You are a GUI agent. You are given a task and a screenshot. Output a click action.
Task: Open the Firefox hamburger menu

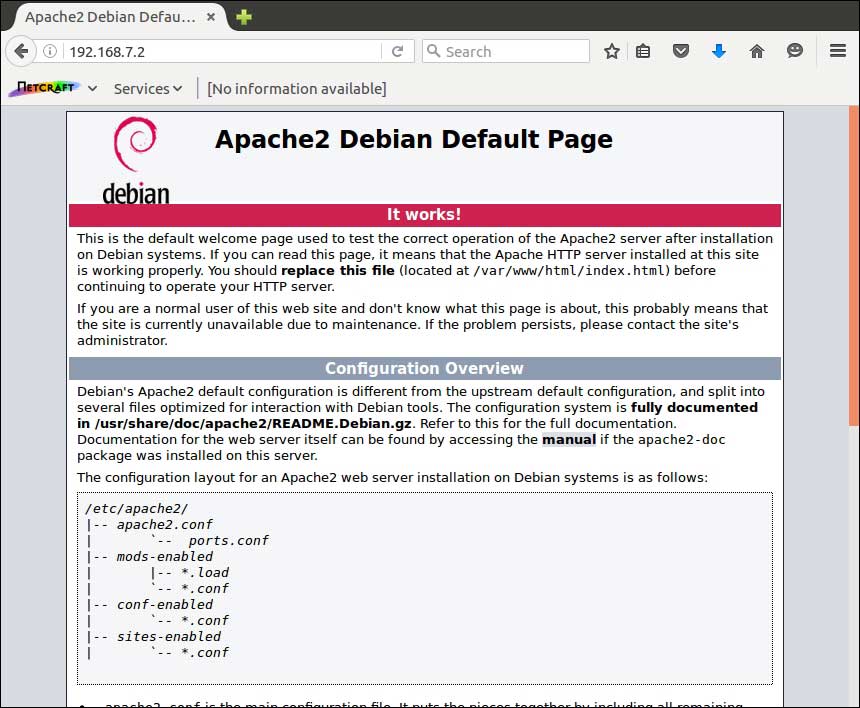coord(838,51)
